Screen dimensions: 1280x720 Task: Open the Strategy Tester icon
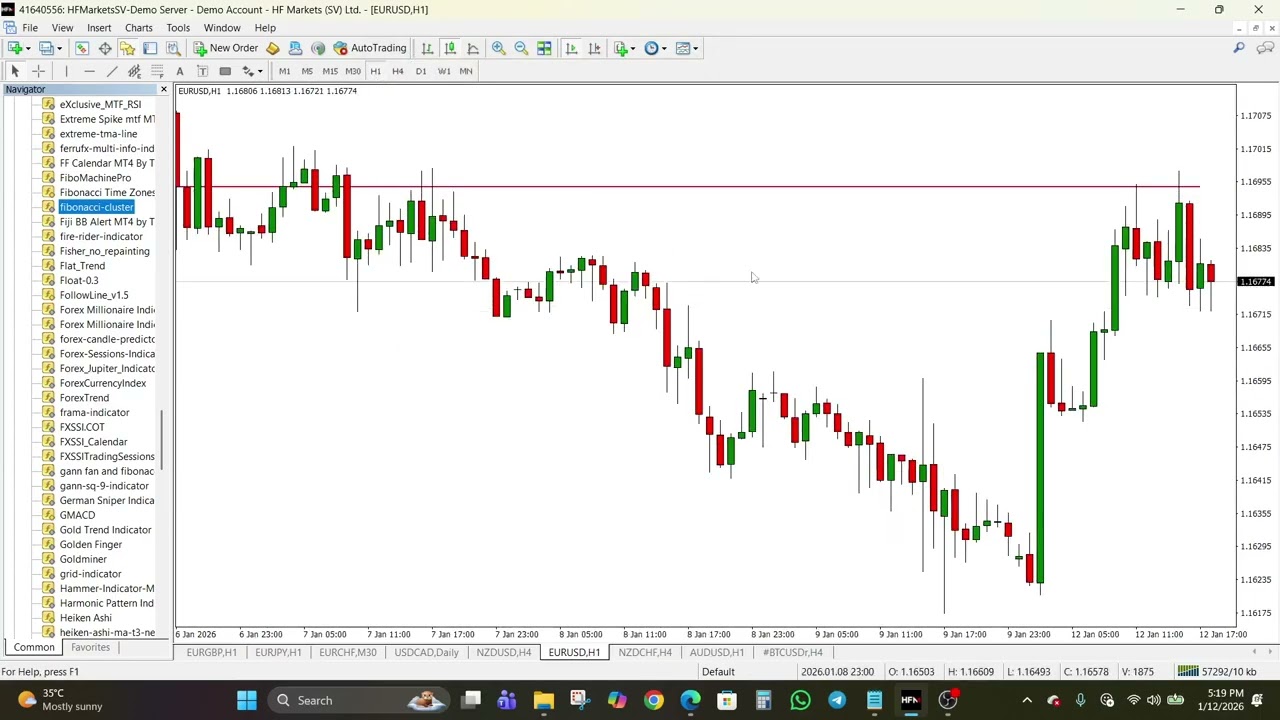(x=173, y=48)
